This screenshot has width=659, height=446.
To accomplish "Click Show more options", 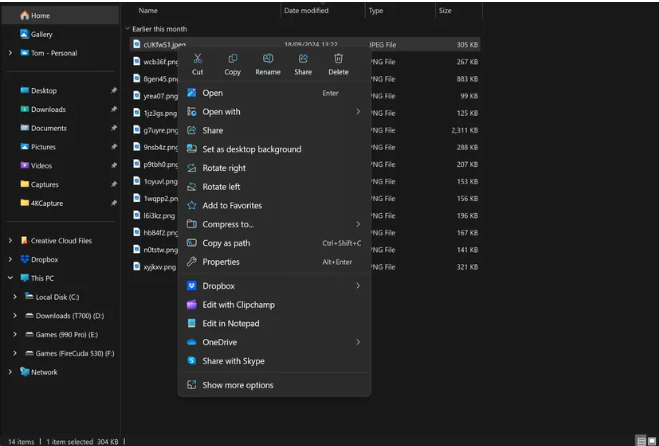I will click(x=237, y=385).
